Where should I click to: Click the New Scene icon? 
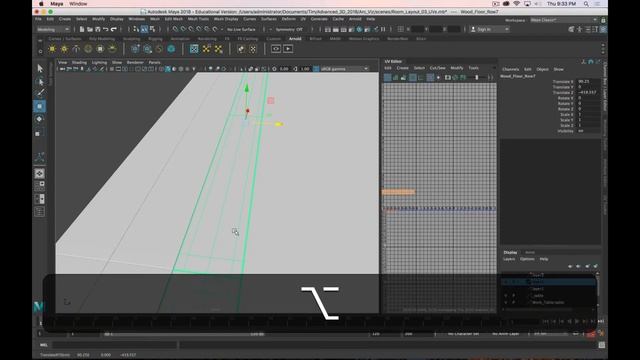pos(82,29)
